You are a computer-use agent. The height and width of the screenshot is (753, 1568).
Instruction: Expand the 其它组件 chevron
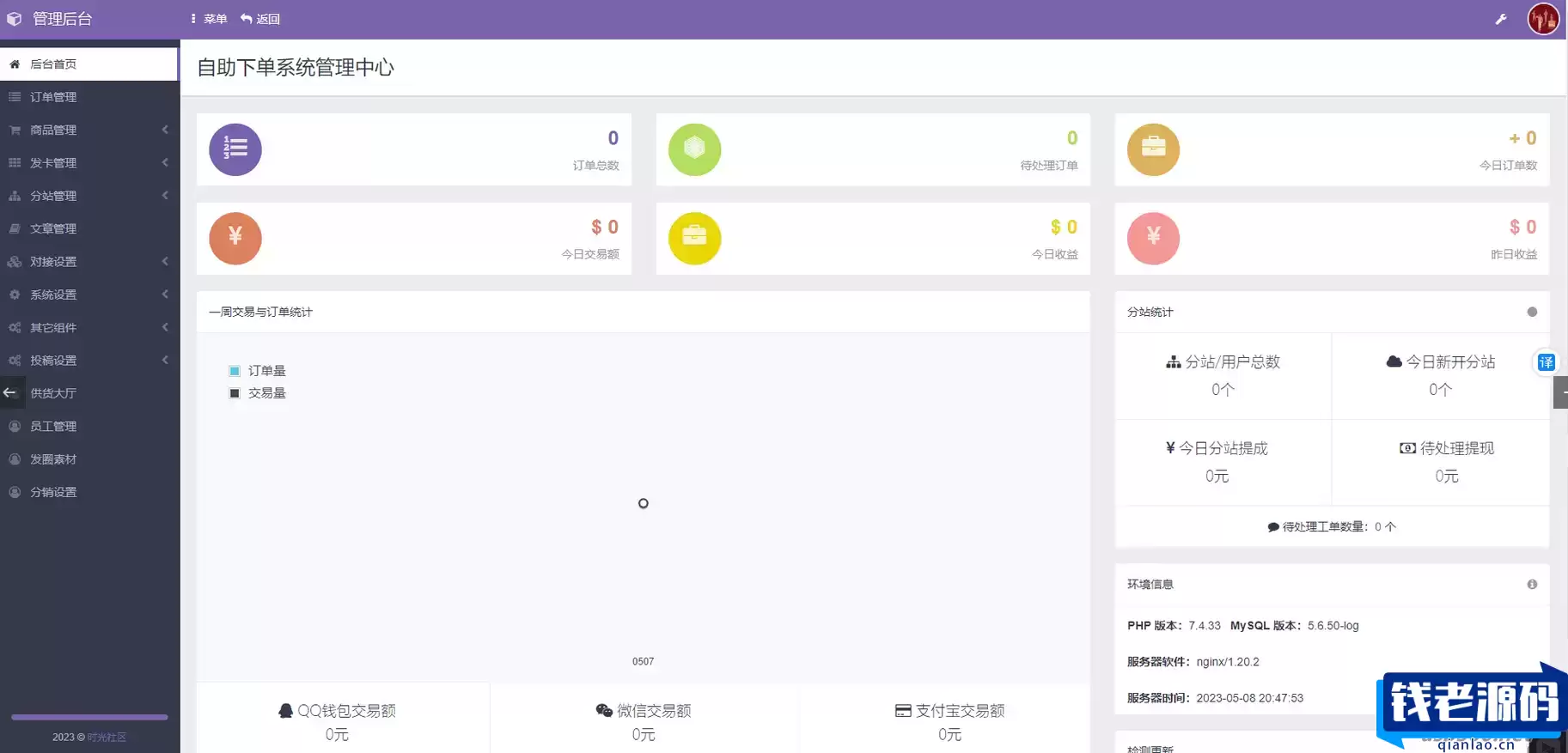(x=165, y=327)
